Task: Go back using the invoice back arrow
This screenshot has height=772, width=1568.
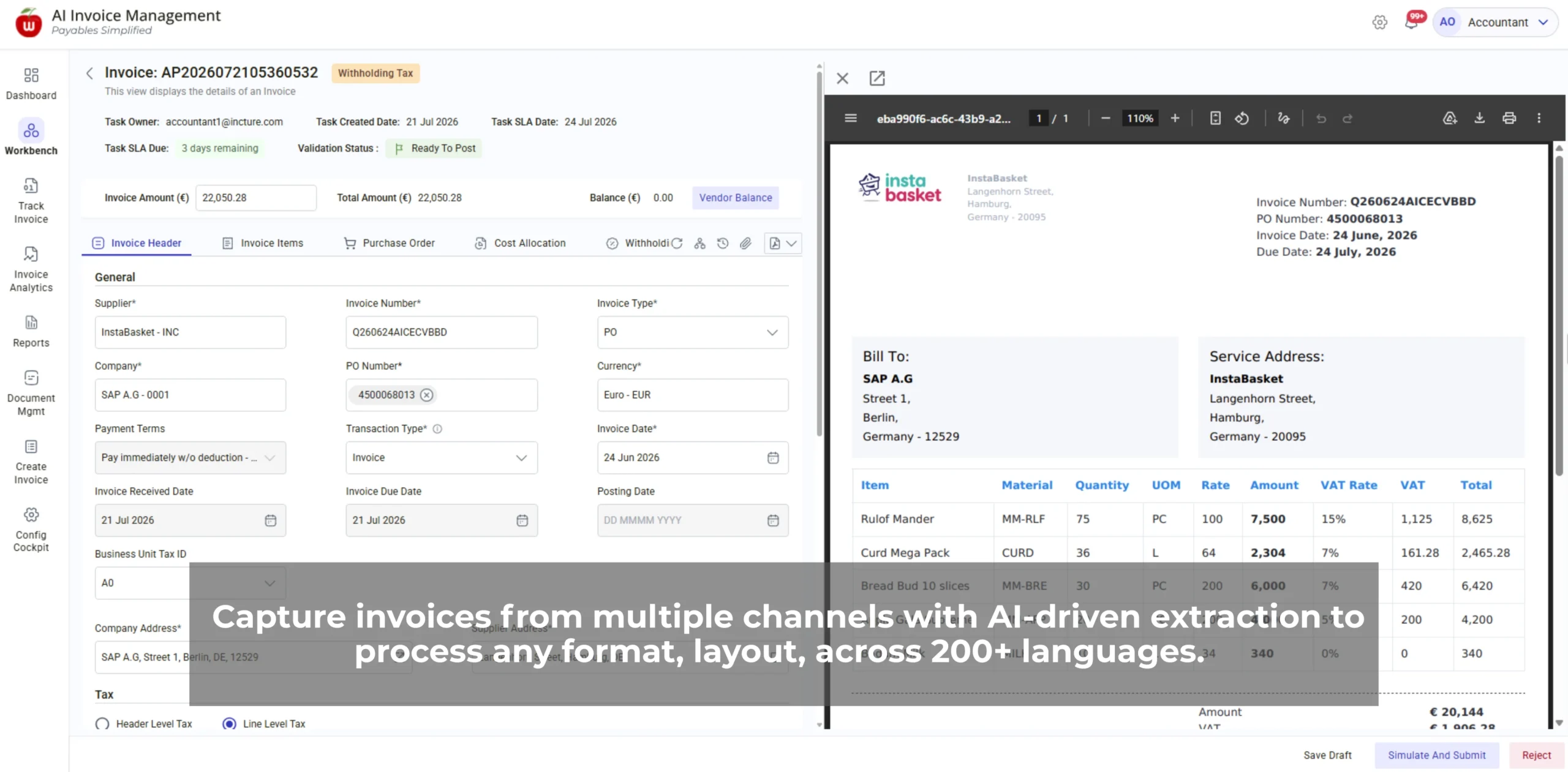Action: (89, 73)
